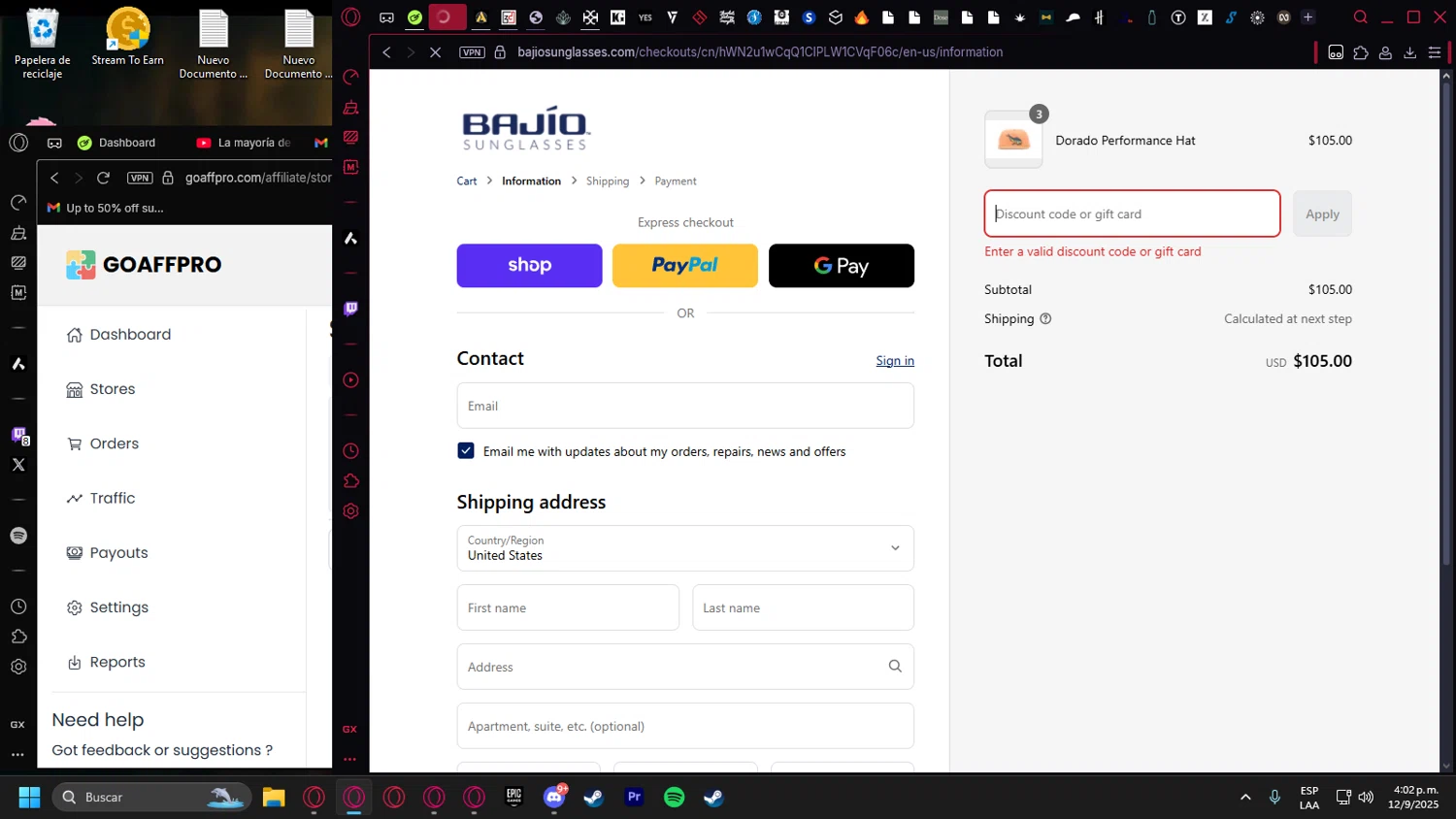This screenshot has height=819, width=1456.
Task: Pay with Google Pay button
Action: coord(842,266)
